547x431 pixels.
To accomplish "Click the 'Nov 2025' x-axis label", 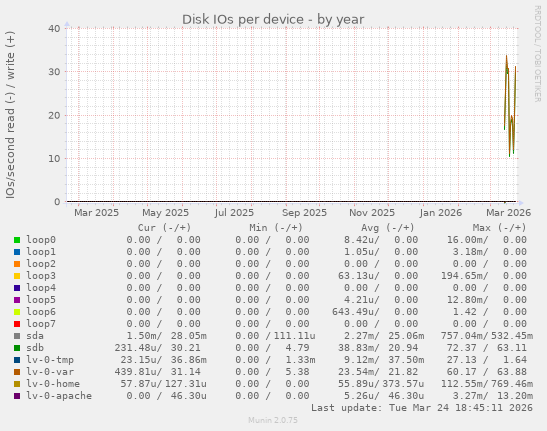I will [x=372, y=213].
